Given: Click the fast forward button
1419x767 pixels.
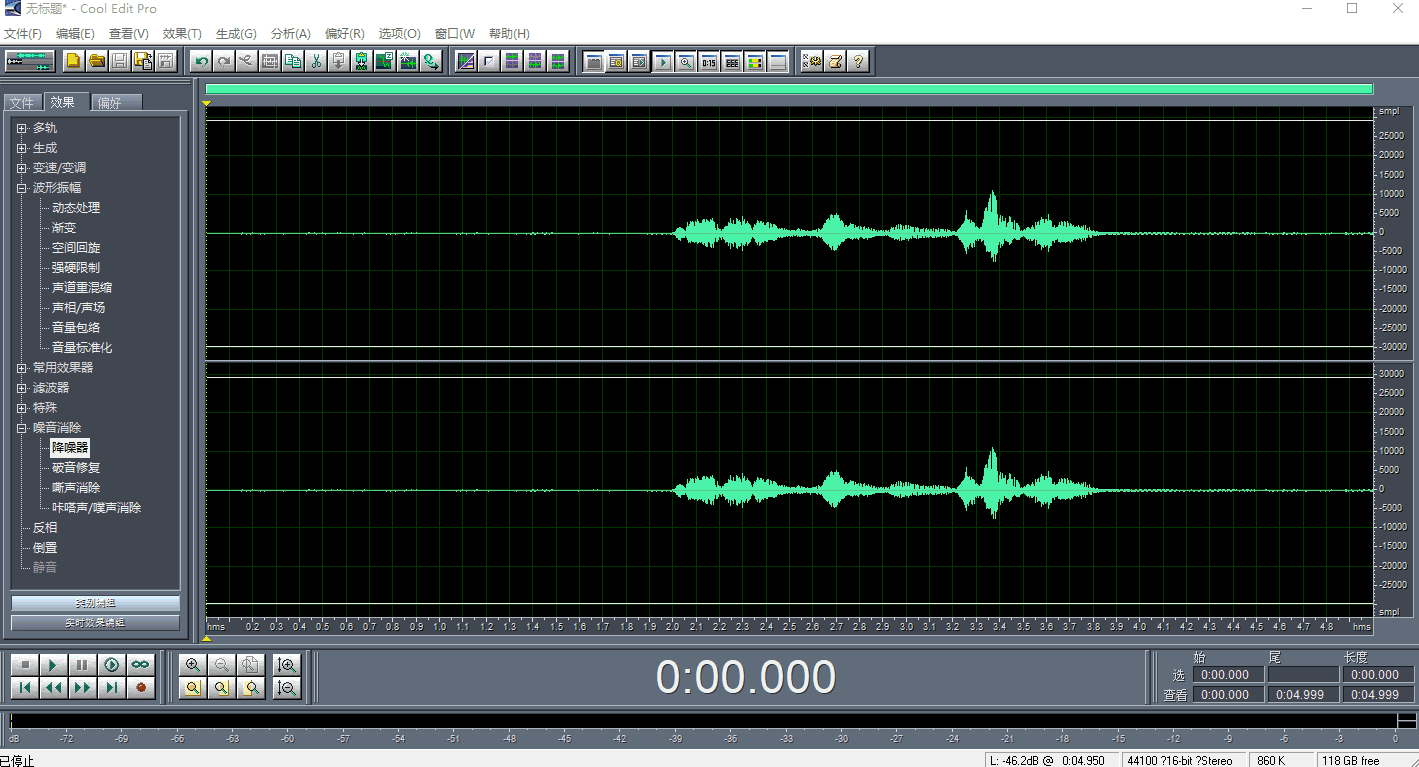Looking at the screenshot, I should (83, 687).
